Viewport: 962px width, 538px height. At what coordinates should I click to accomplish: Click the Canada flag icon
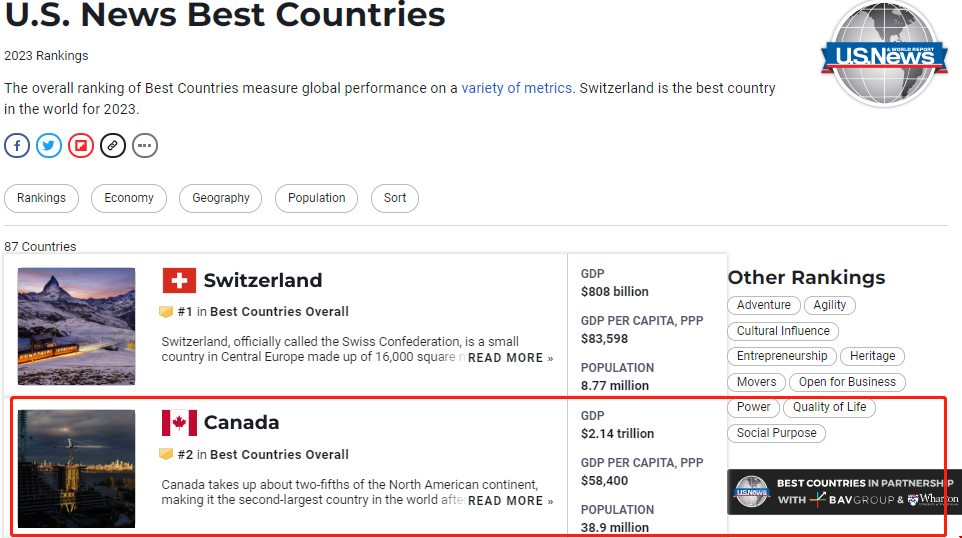(179, 423)
